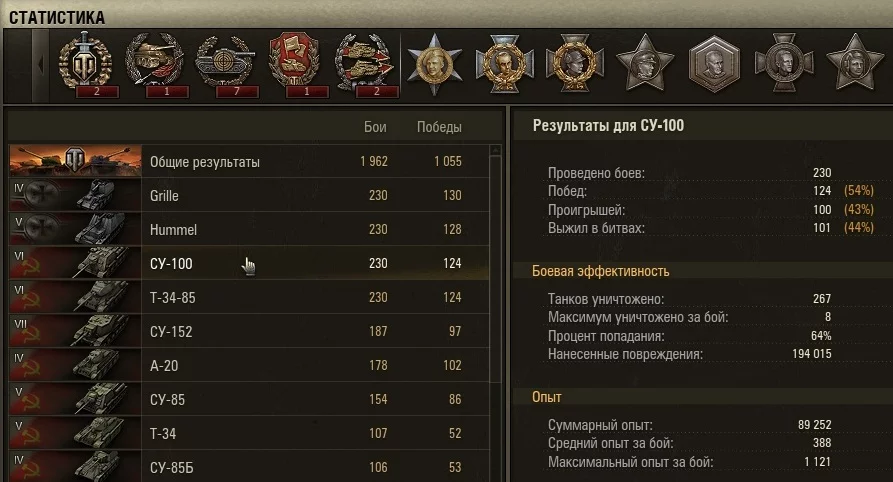Click the tank-with-arrow wreath medal showing 1
893x482 pixels.
coord(155,64)
